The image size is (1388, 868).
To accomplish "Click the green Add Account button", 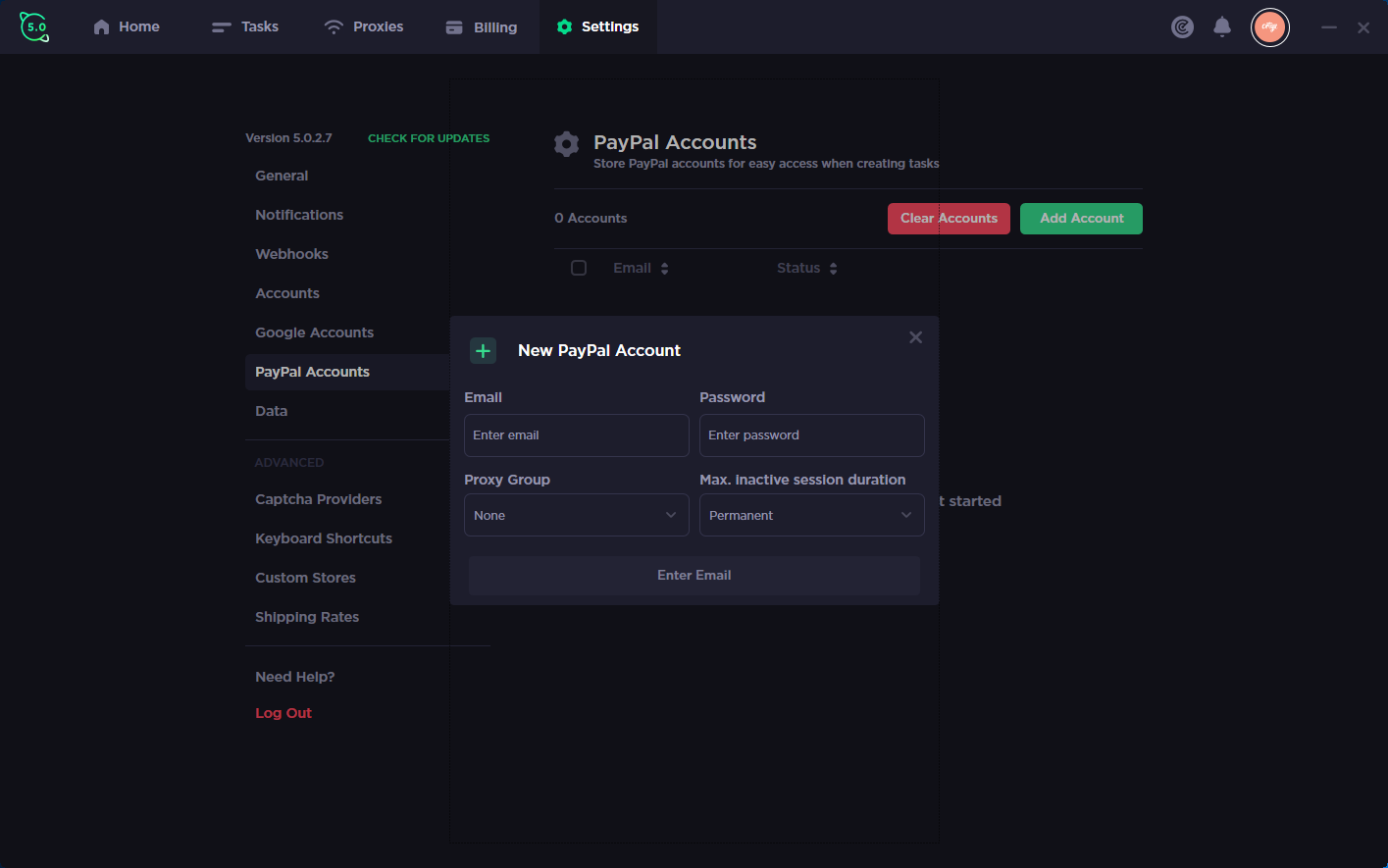I will pyautogui.click(x=1081, y=219).
